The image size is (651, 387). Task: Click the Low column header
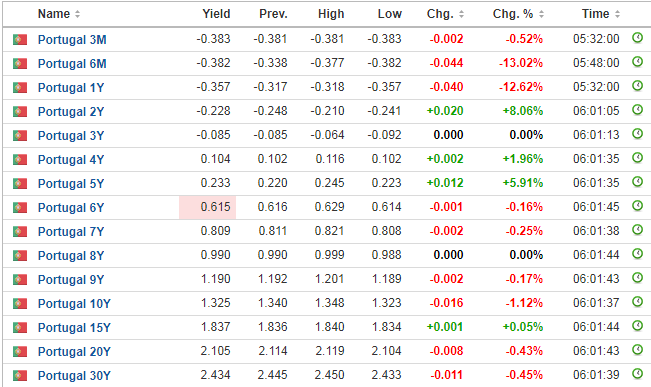coord(389,14)
